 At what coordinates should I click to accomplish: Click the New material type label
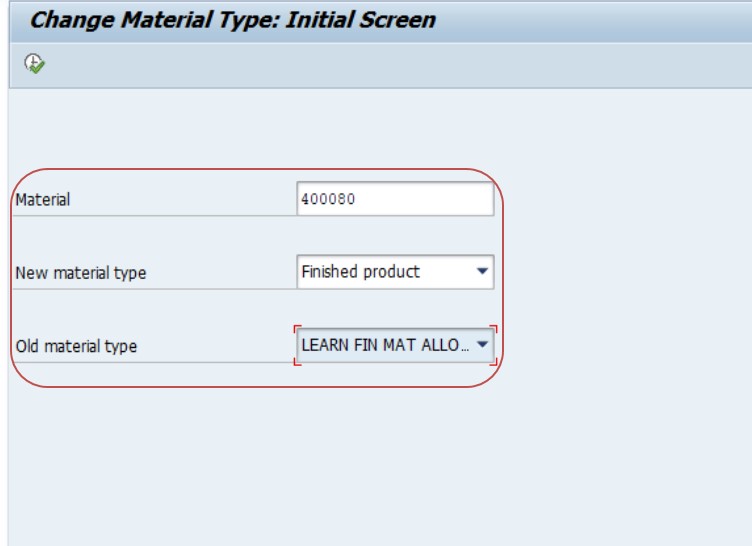(81, 273)
